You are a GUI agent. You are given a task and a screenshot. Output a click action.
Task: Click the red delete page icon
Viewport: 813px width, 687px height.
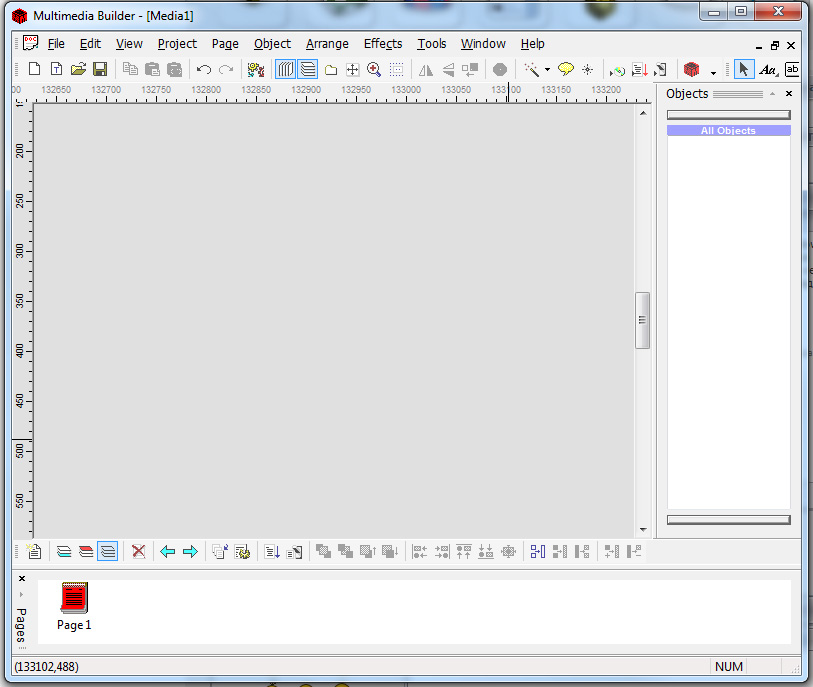[139, 551]
